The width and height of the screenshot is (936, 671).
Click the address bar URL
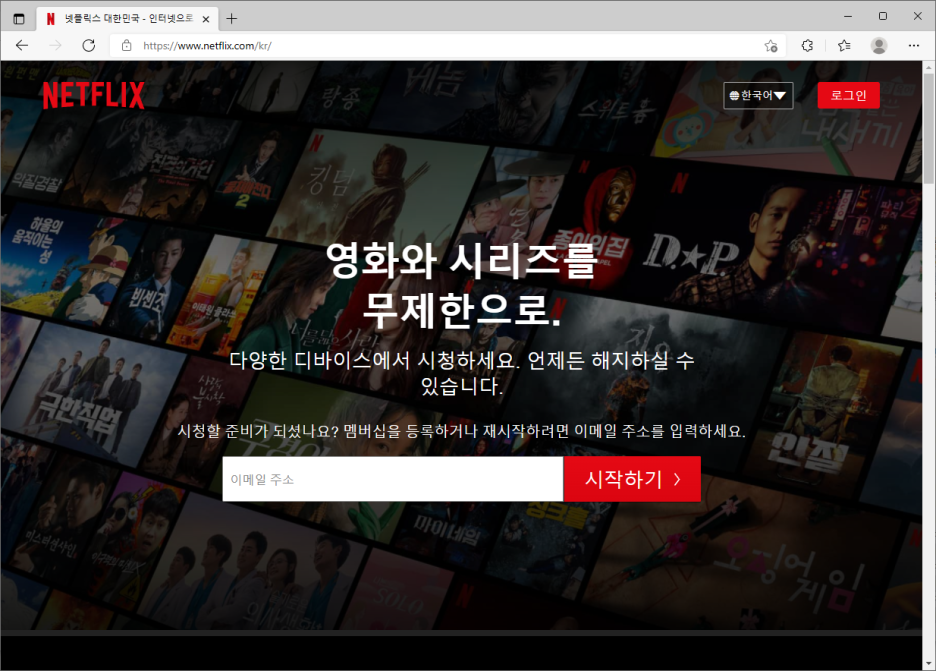207,46
